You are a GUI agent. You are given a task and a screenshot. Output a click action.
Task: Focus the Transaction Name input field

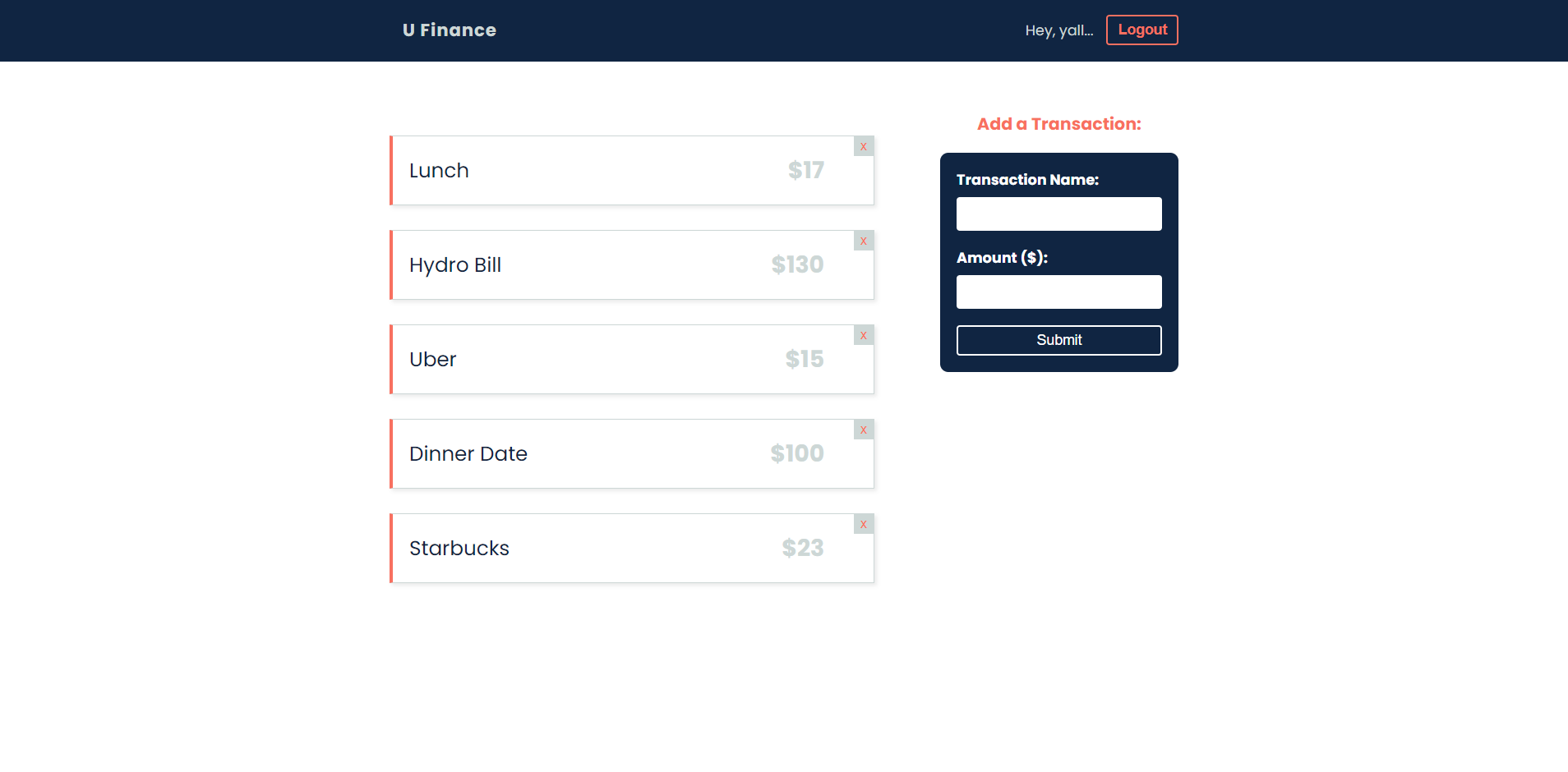tap(1058, 214)
